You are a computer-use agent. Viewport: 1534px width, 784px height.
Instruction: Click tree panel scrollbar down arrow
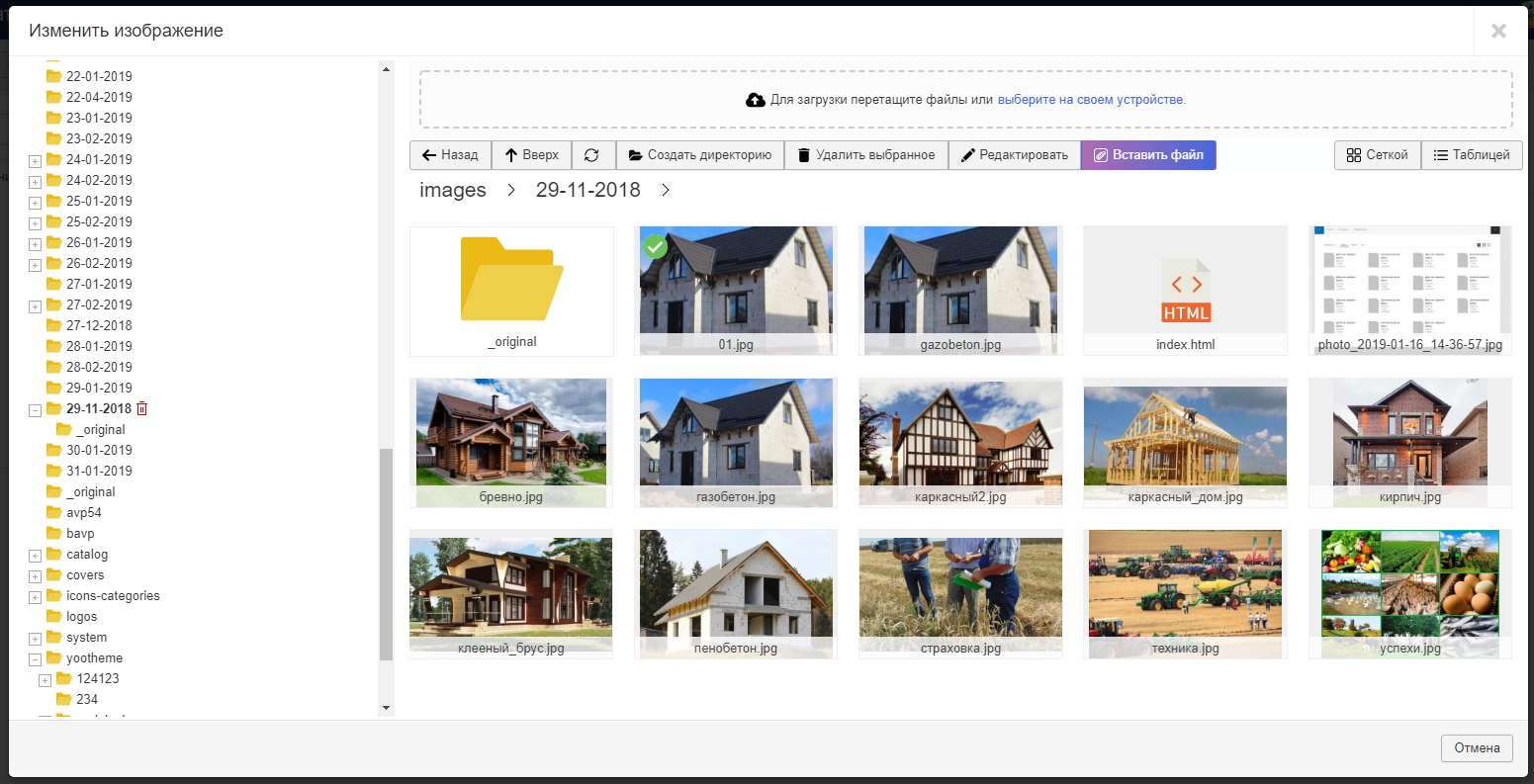tap(386, 708)
